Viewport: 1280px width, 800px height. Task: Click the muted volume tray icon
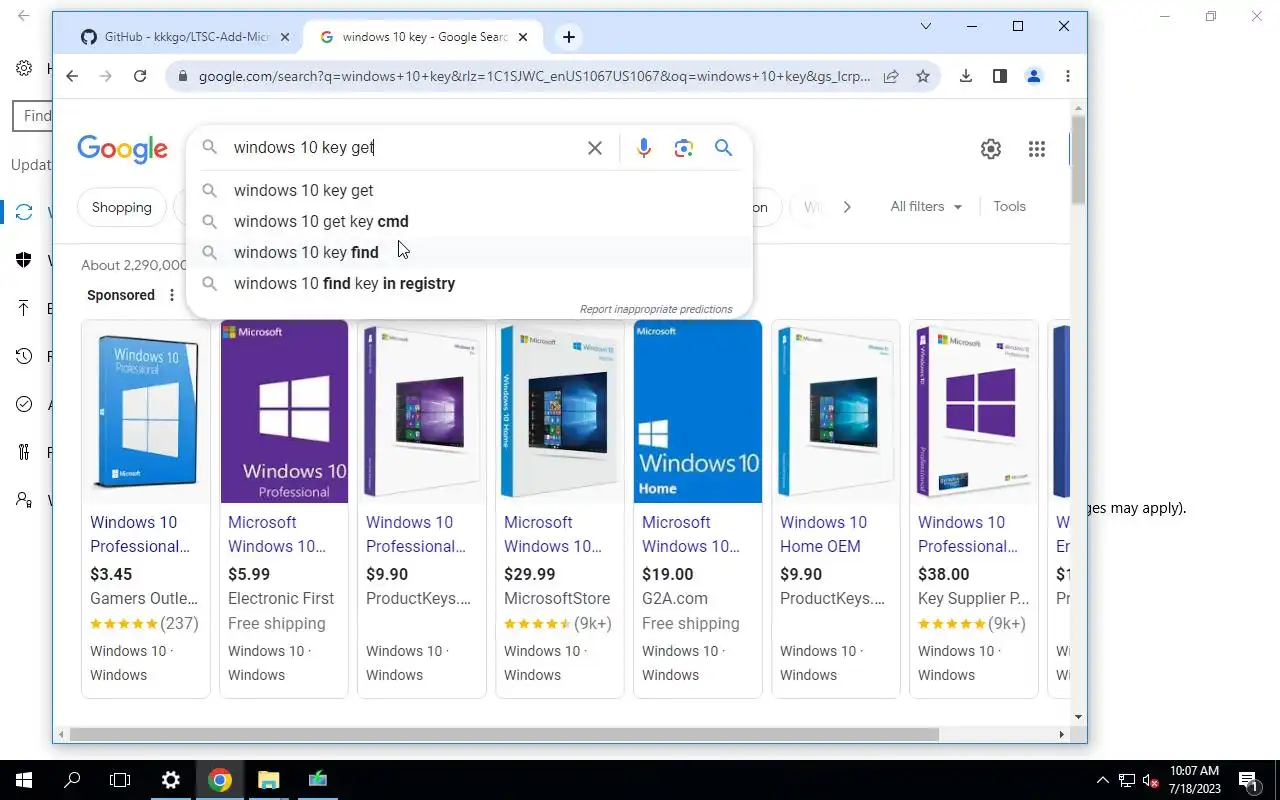(1151, 780)
